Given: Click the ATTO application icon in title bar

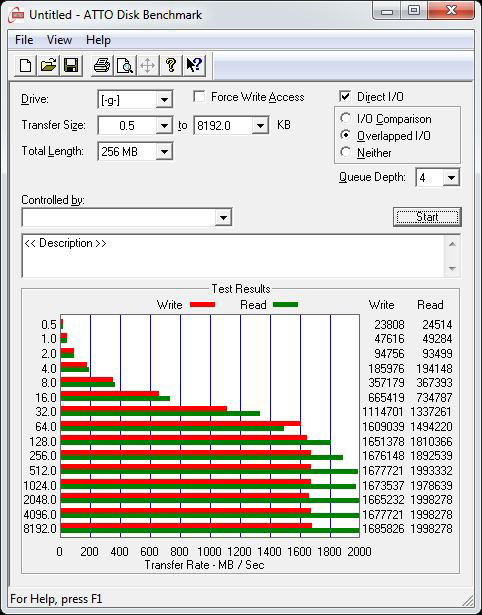Looking at the screenshot, I should point(16,15).
